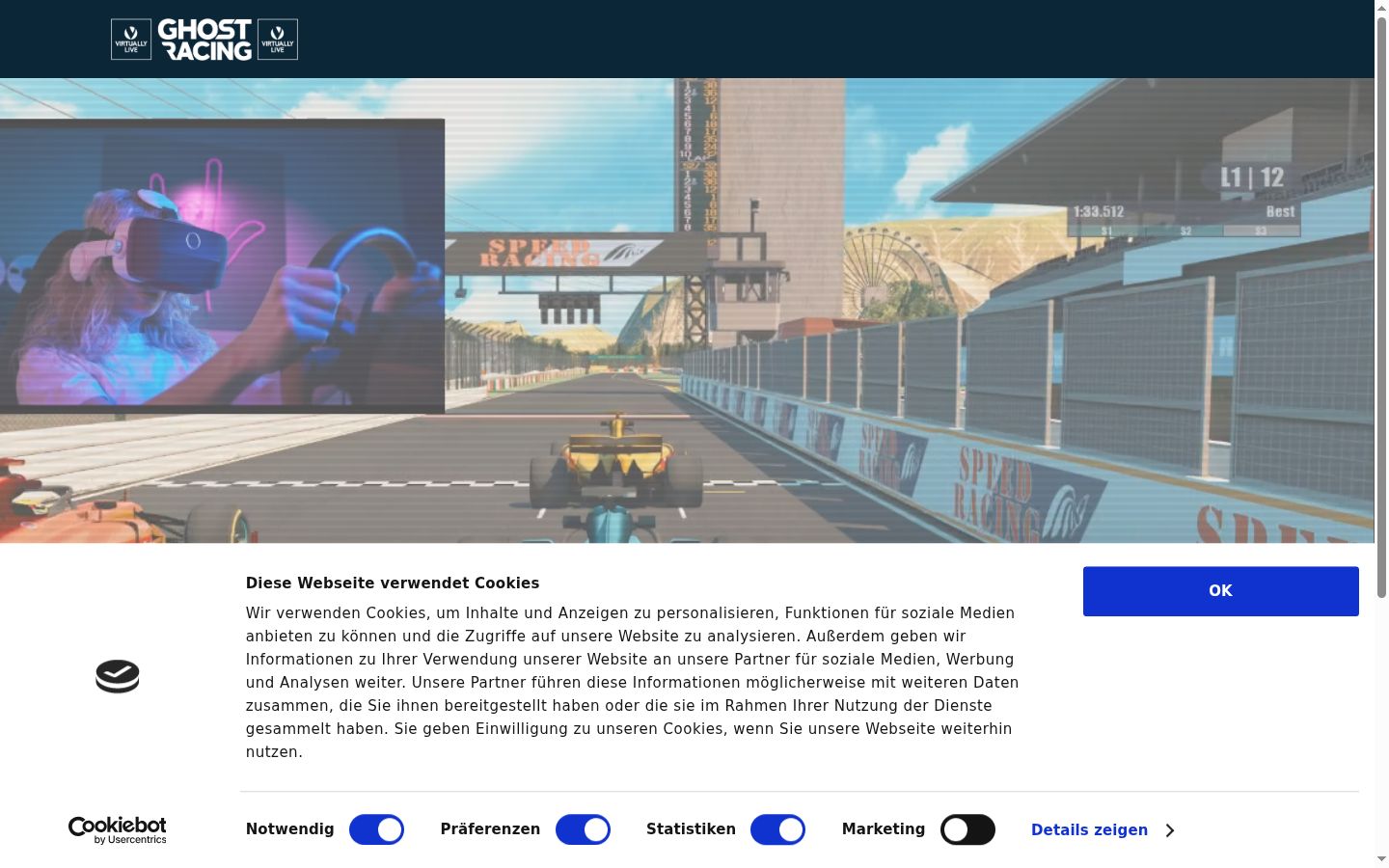Open the Details zeigen link

point(1089,830)
